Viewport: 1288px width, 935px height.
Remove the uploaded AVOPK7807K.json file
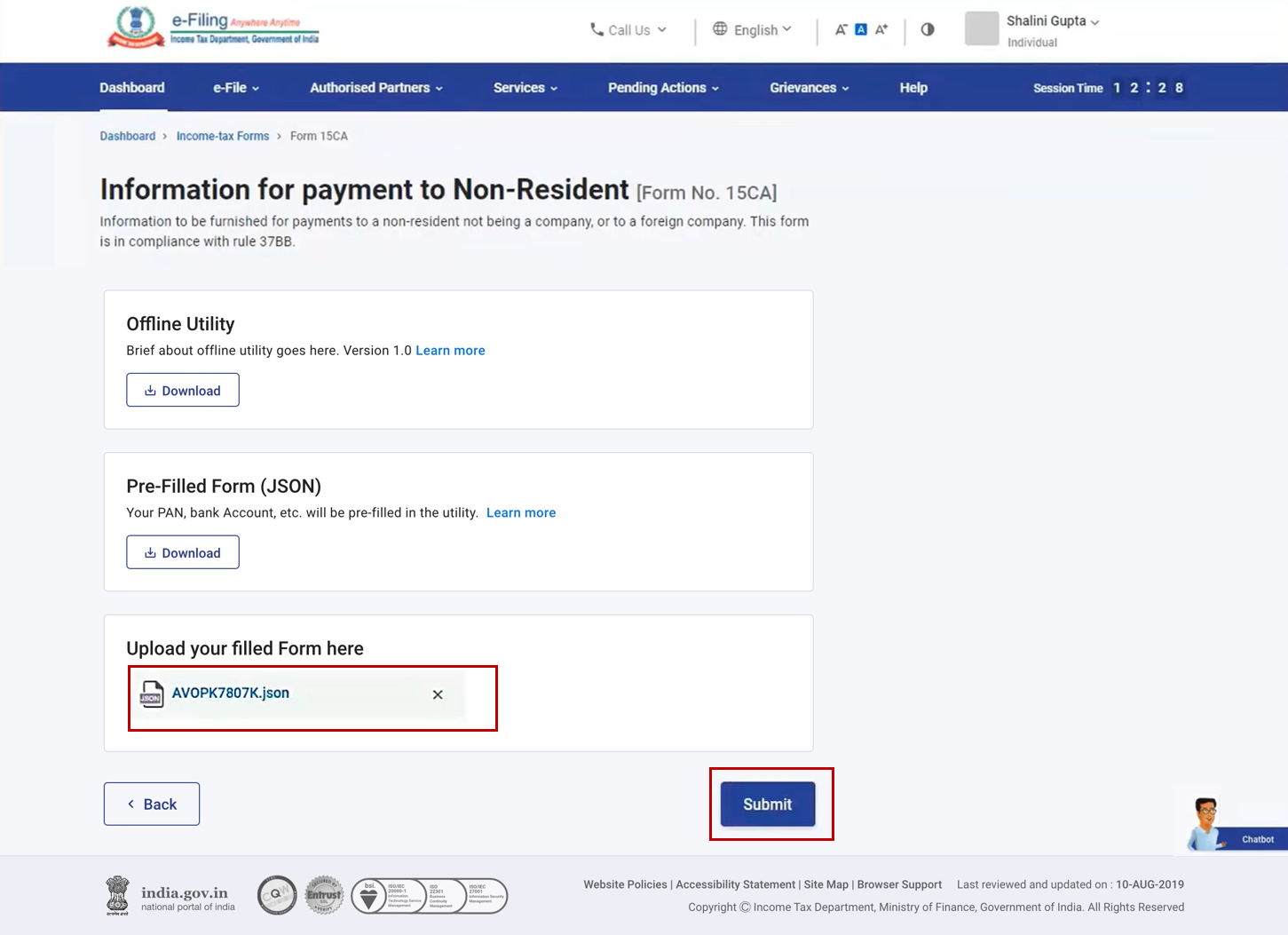click(x=438, y=694)
